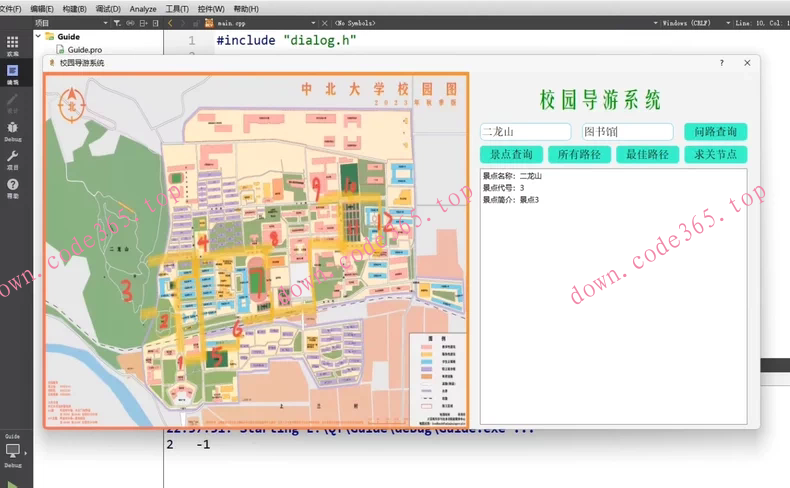Open the Help (帮助) mode
Image resolution: width=790 pixels, height=488 pixels.
point(13,188)
